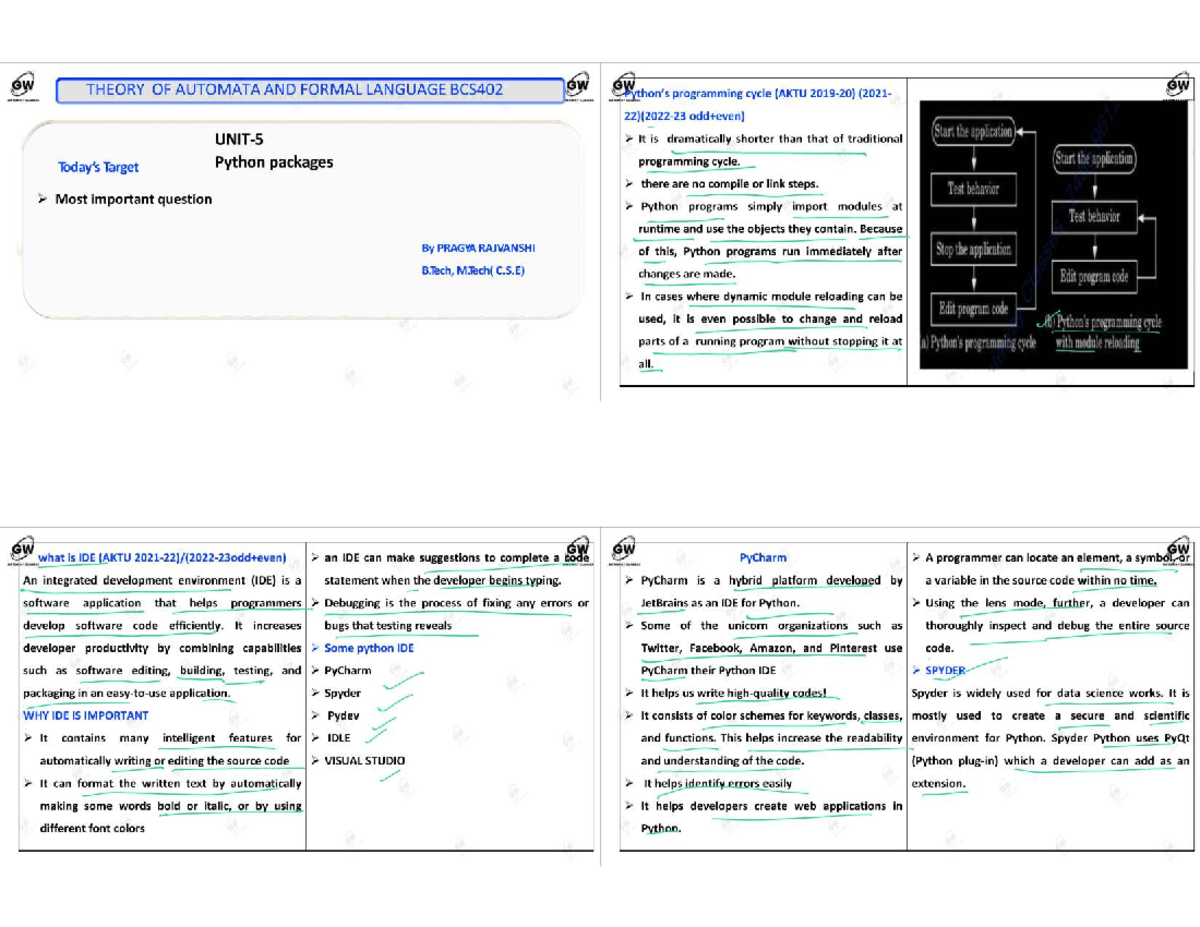Screen dimensions: 1200x927
Task: Click the 'IDLE' entry in the IDE list
Action: pyautogui.click(x=338, y=738)
